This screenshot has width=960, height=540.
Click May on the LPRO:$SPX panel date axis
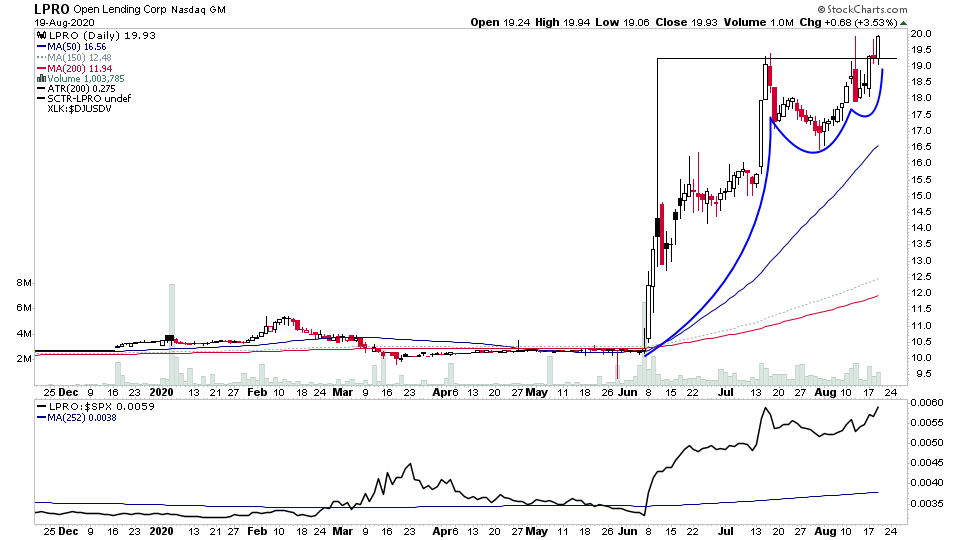(x=537, y=531)
